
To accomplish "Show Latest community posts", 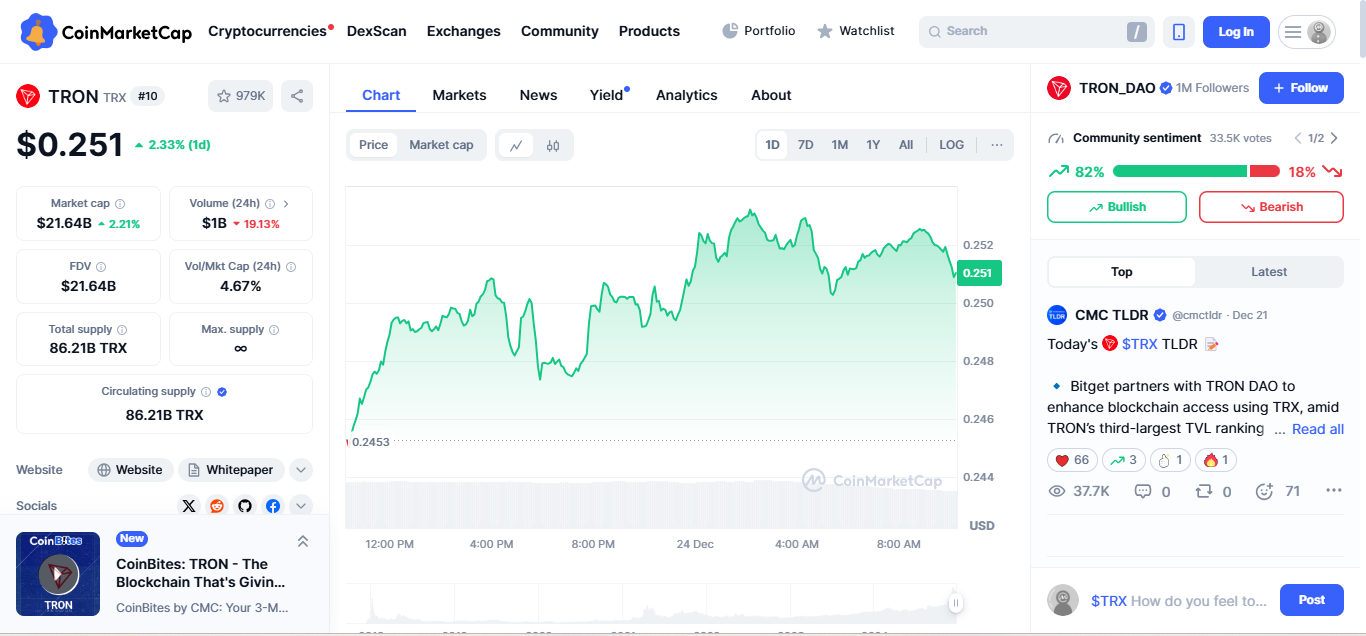I will point(1269,272).
